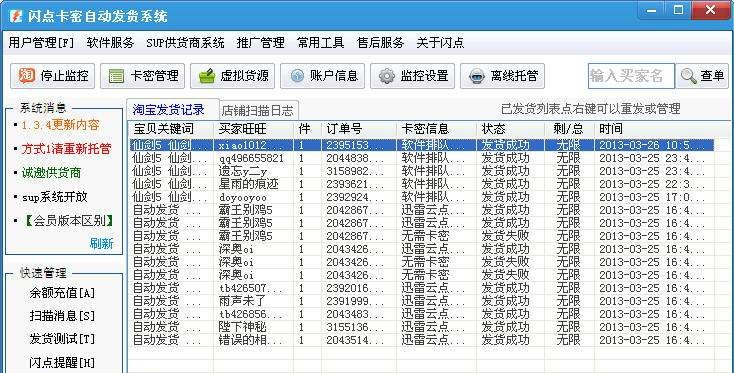
Task: Select the row for buyer xiao1012
Action: point(421,145)
